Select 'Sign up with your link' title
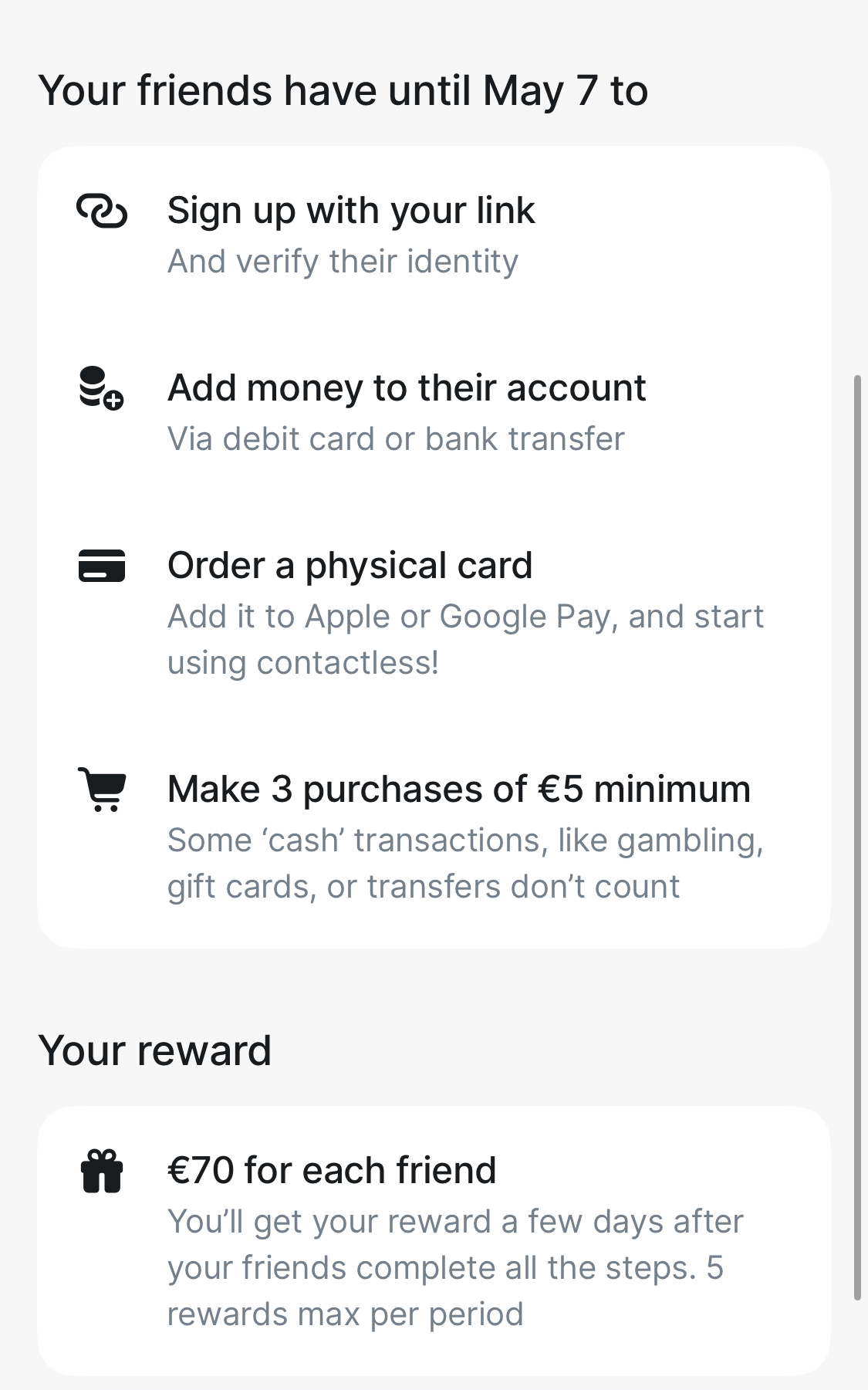 (351, 211)
